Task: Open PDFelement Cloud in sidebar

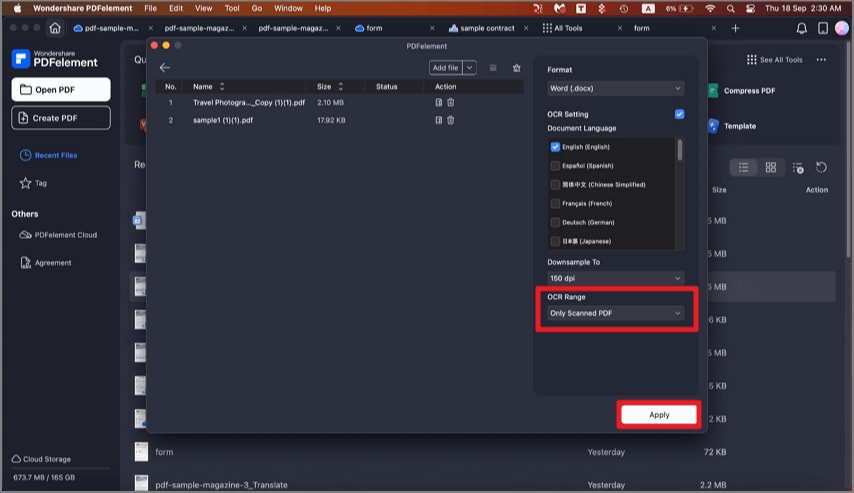Action: click(x=58, y=235)
